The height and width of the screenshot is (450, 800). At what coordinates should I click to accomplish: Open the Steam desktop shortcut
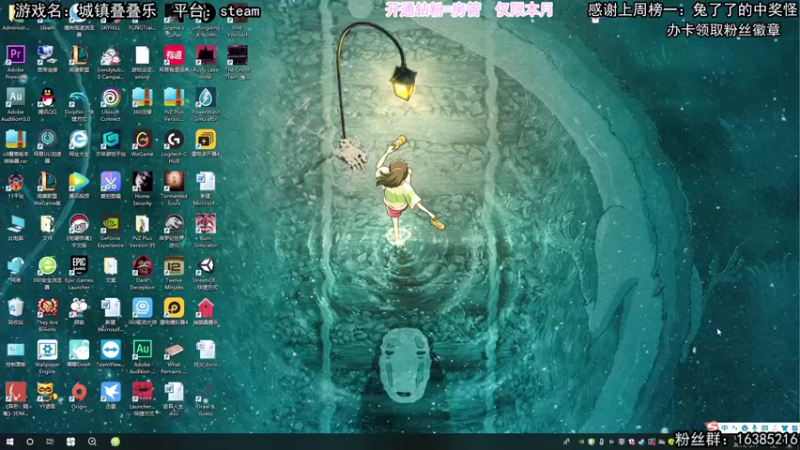coord(47,18)
